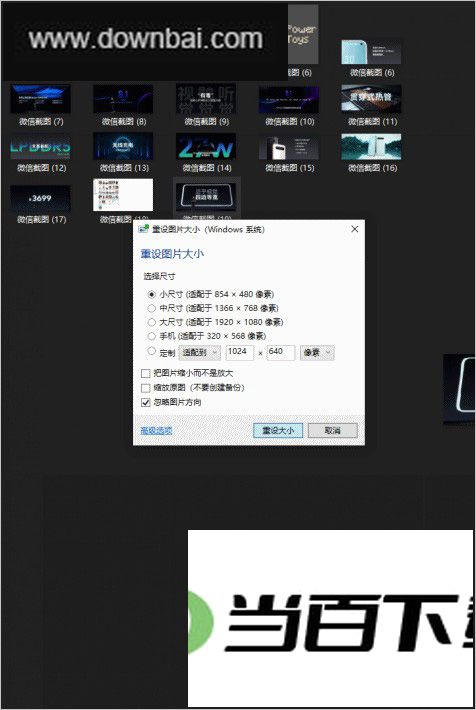Open the 适配到 fit mode dropdown
Image resolution: width=476 pixels, height=710 pixels.
200,353
